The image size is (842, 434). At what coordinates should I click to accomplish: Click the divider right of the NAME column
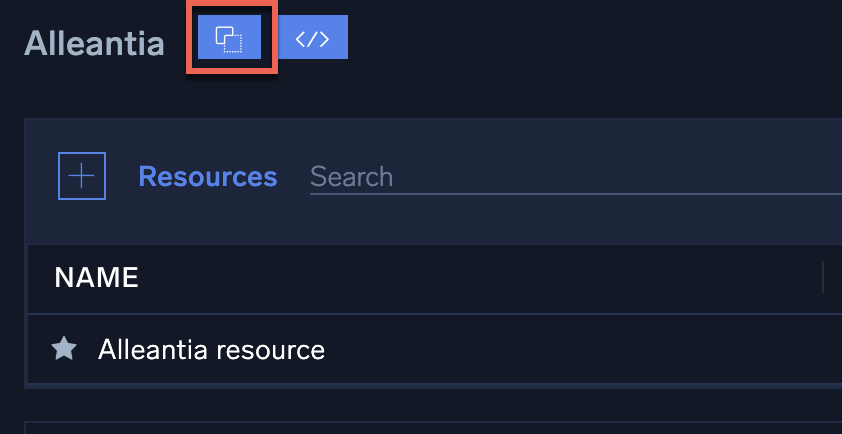pyautogui.click(x=822, y=277)
